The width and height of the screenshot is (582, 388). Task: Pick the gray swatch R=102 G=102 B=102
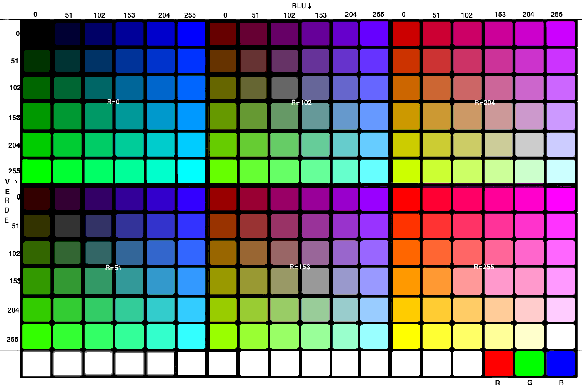pos(284,88)
